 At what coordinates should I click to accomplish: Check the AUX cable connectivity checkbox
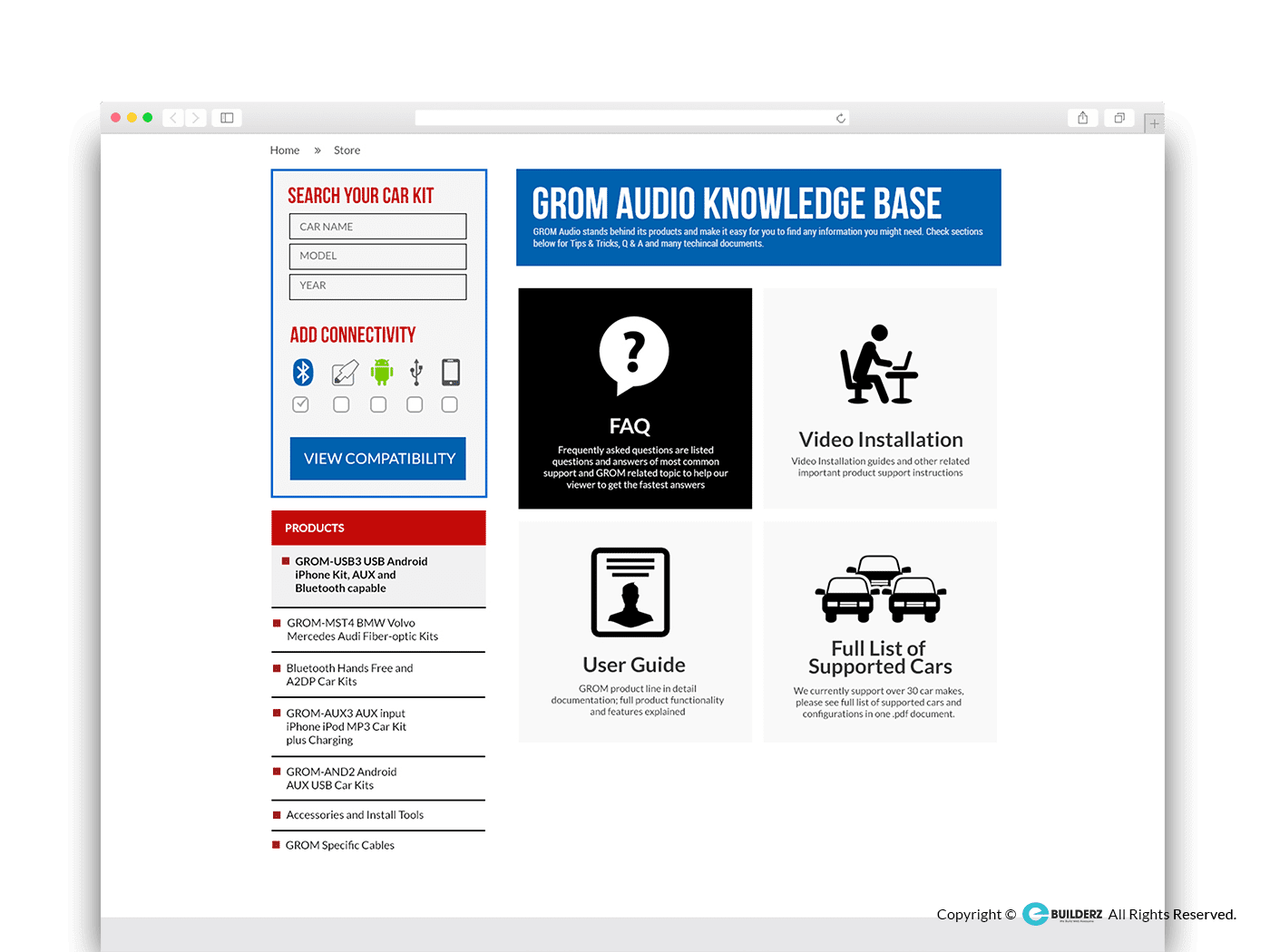pos(341,404)
